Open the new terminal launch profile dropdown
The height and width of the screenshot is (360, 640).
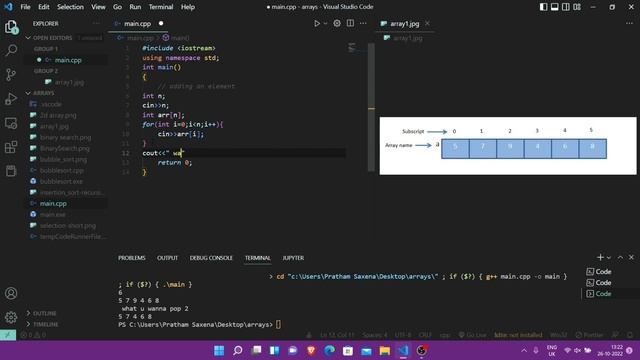(609, 258)
